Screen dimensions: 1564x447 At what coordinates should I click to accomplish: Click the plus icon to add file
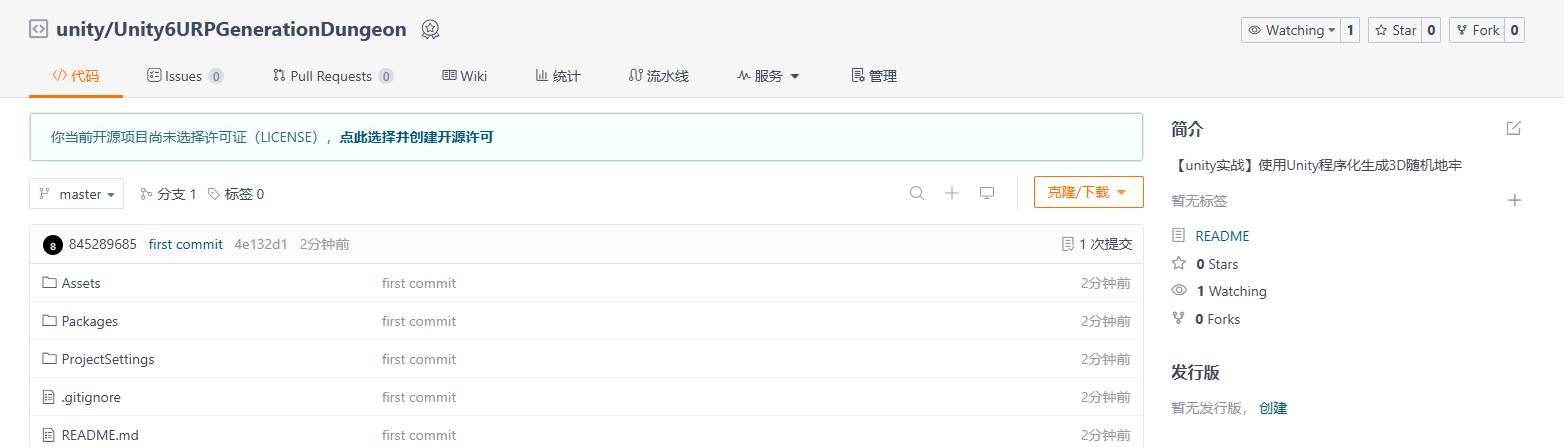click(952, 193)
